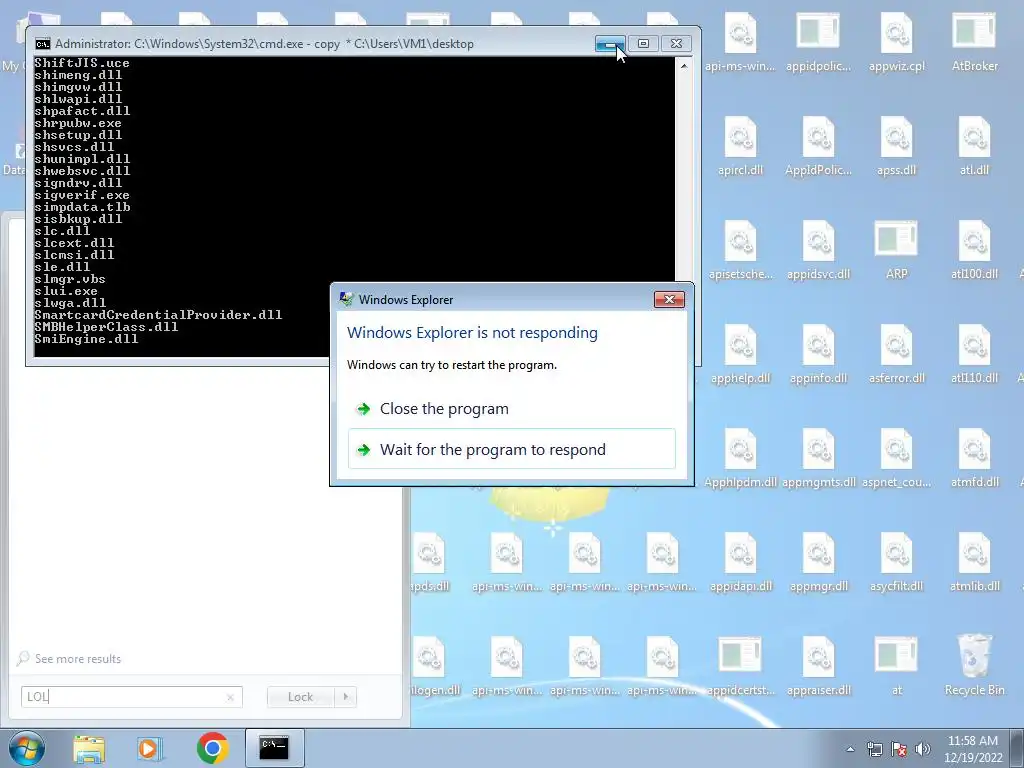Launch Windows Media Player from taskbar
Screen dimensions: 1024x768
pyautogui.click(x=150, y=748)
